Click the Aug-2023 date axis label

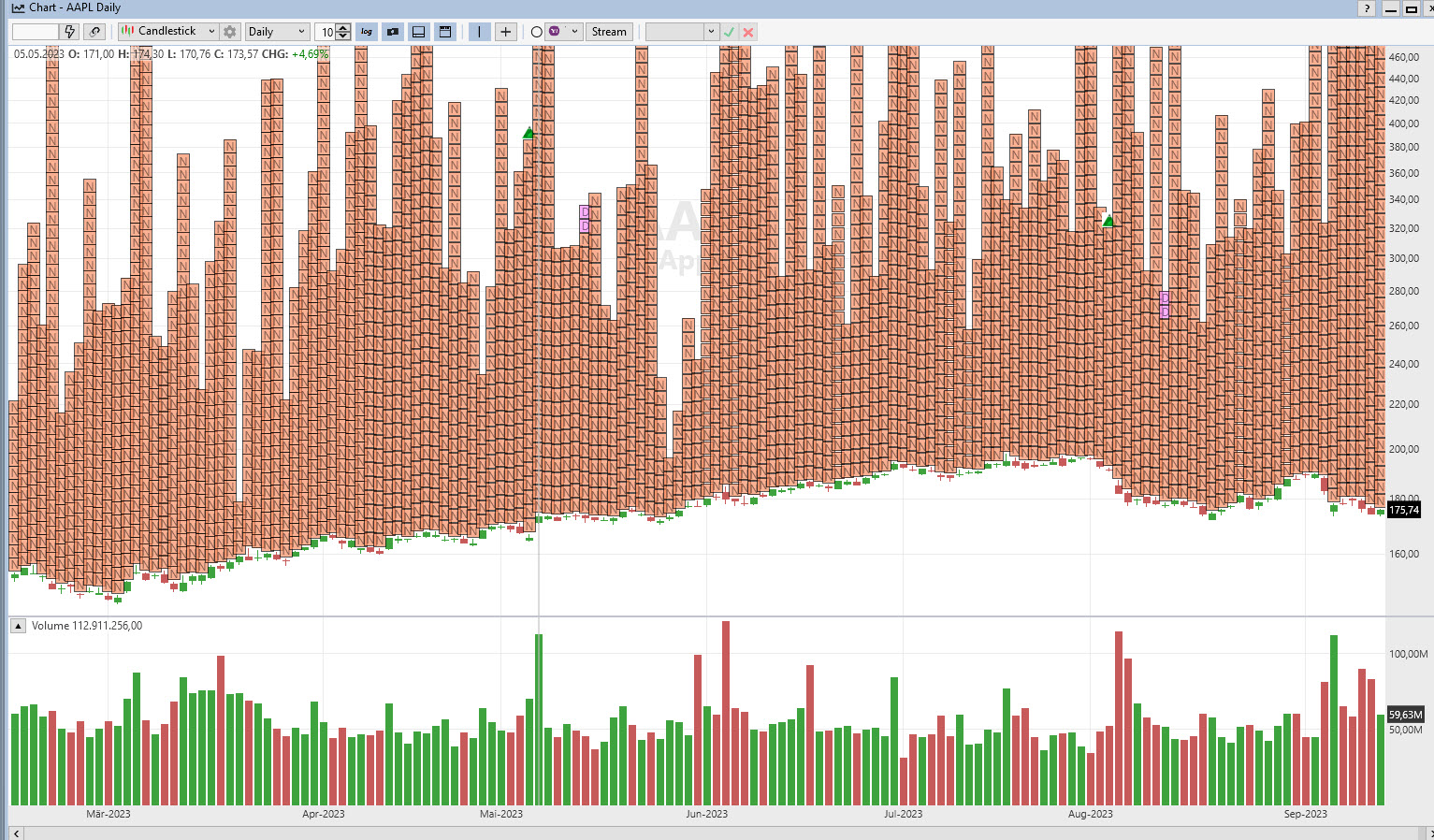[1091, 814]
